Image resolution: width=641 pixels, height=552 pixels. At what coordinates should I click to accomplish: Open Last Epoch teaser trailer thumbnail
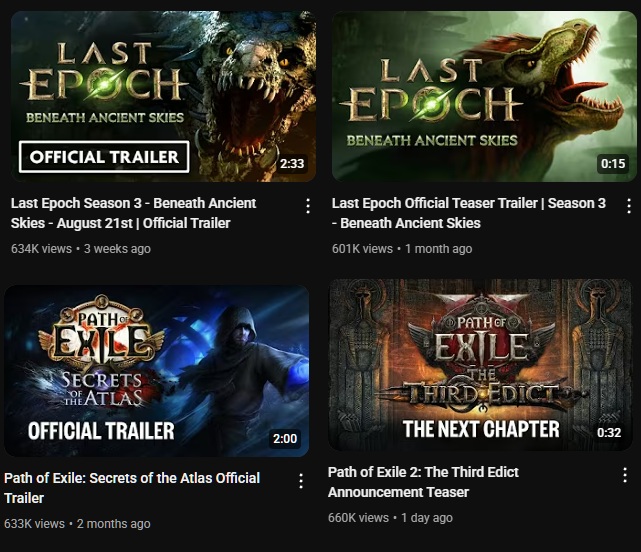point(484,96)
